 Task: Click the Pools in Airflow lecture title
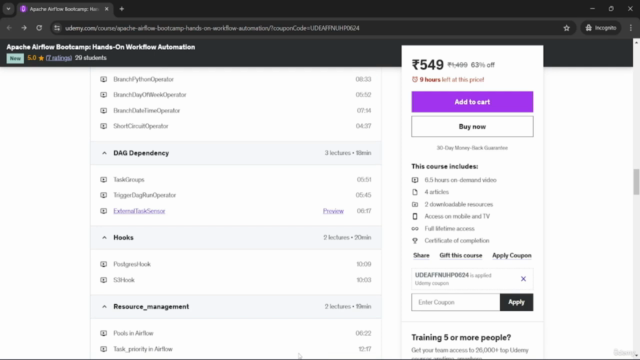pos(133,333)
